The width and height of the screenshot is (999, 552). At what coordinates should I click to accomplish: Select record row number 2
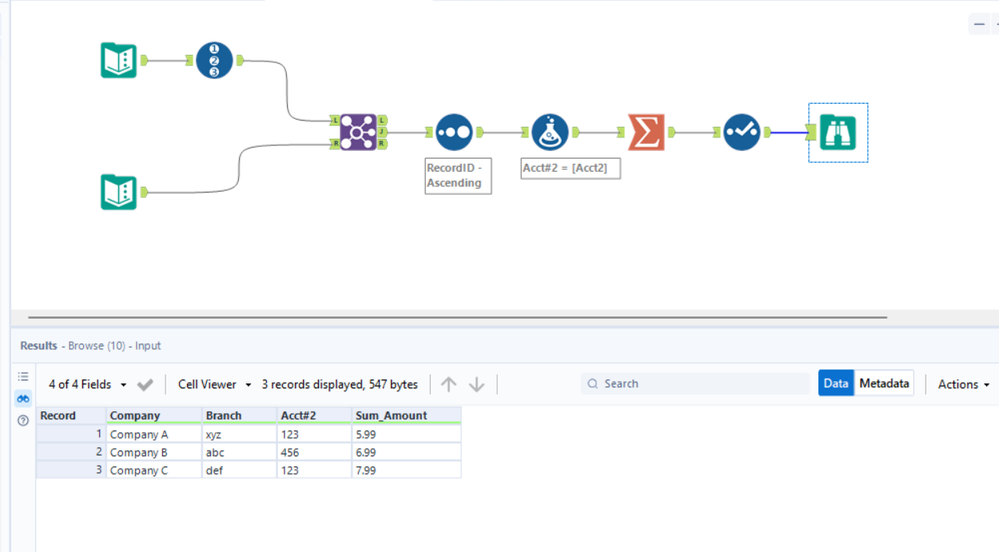[x=71, y=452]
